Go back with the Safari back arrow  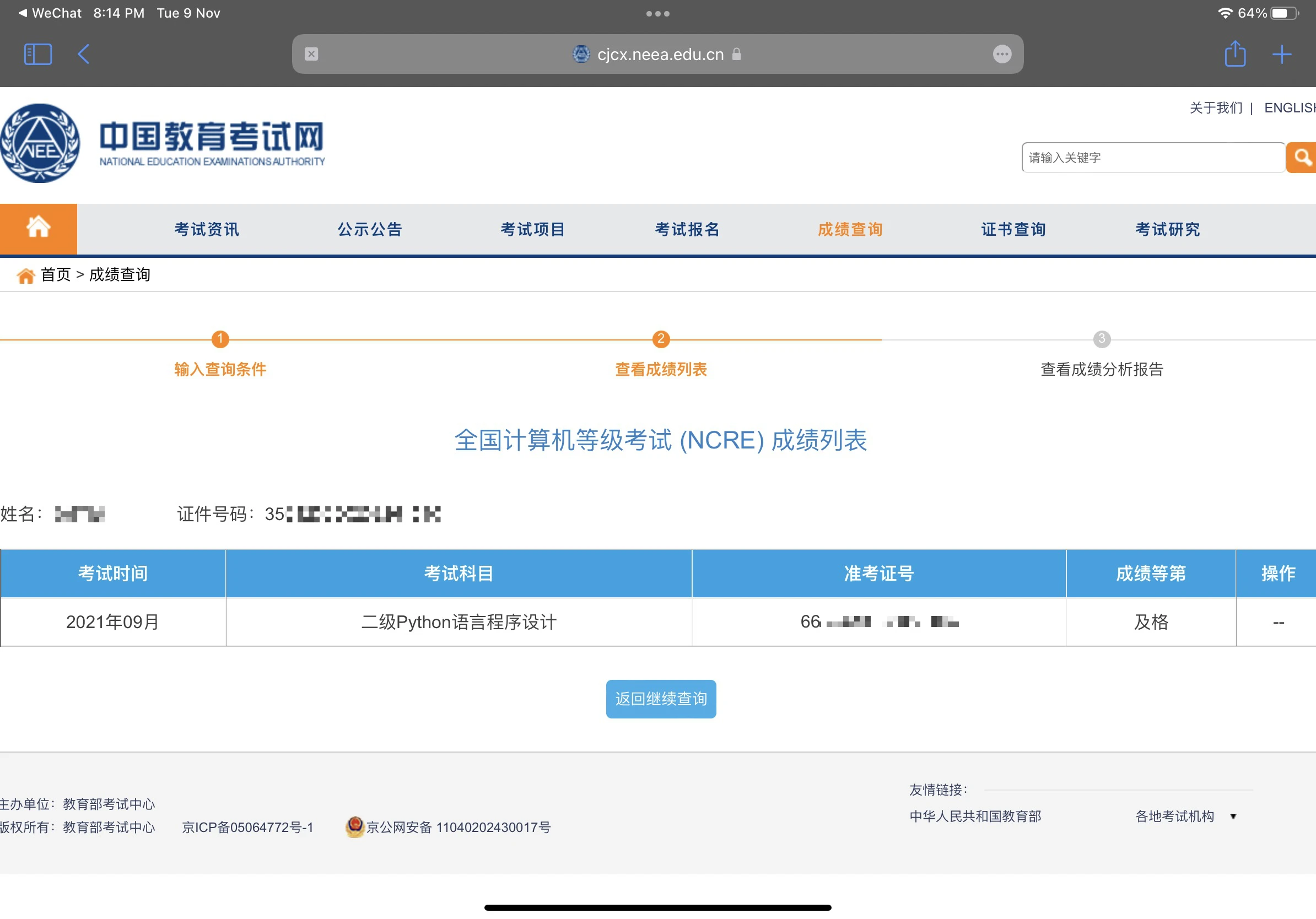pos(84,55)
